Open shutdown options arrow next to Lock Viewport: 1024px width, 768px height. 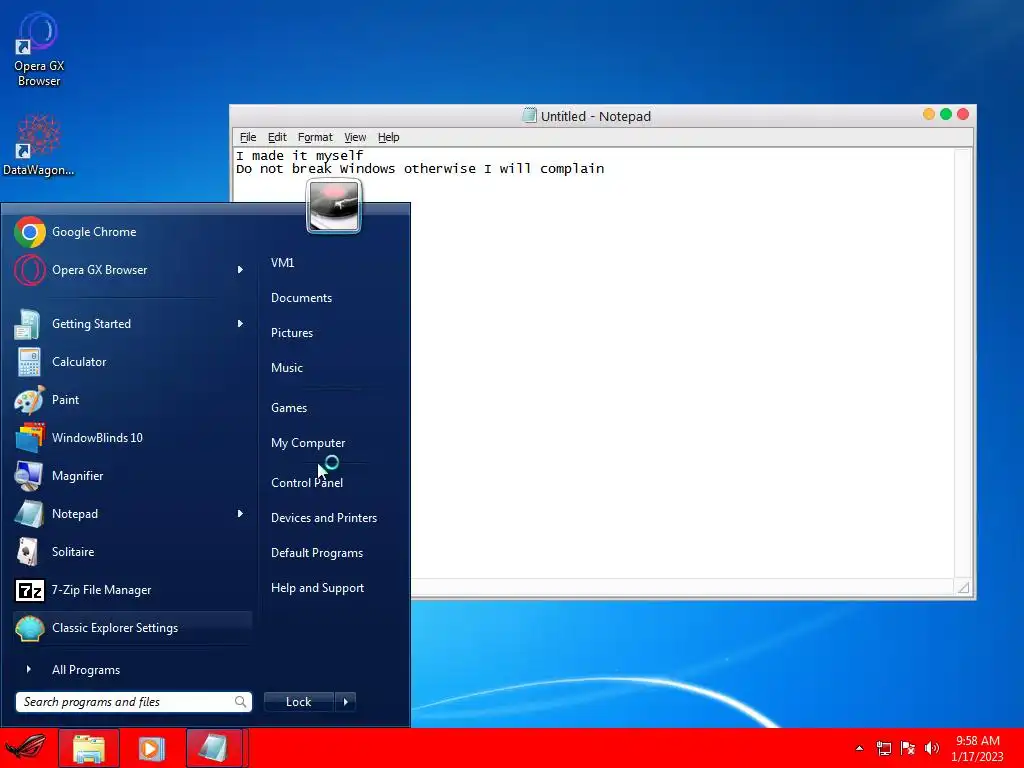coord(345,701)
